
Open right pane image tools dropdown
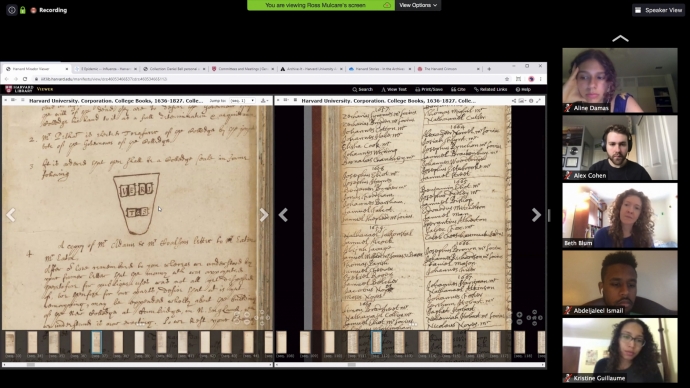pyautogui.click(x=522, y=101)
